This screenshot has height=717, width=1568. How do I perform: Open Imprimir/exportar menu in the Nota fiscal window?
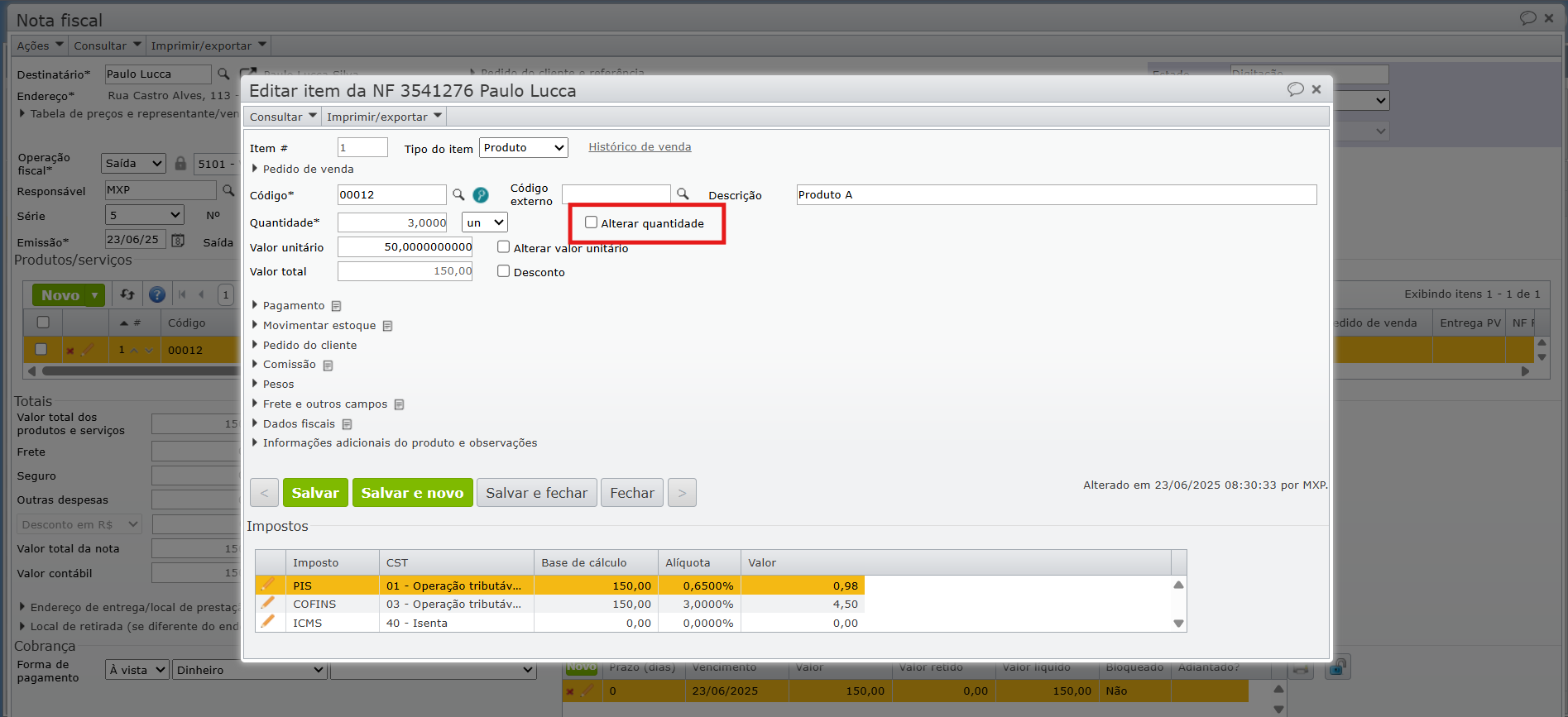(x=209, y=45)
